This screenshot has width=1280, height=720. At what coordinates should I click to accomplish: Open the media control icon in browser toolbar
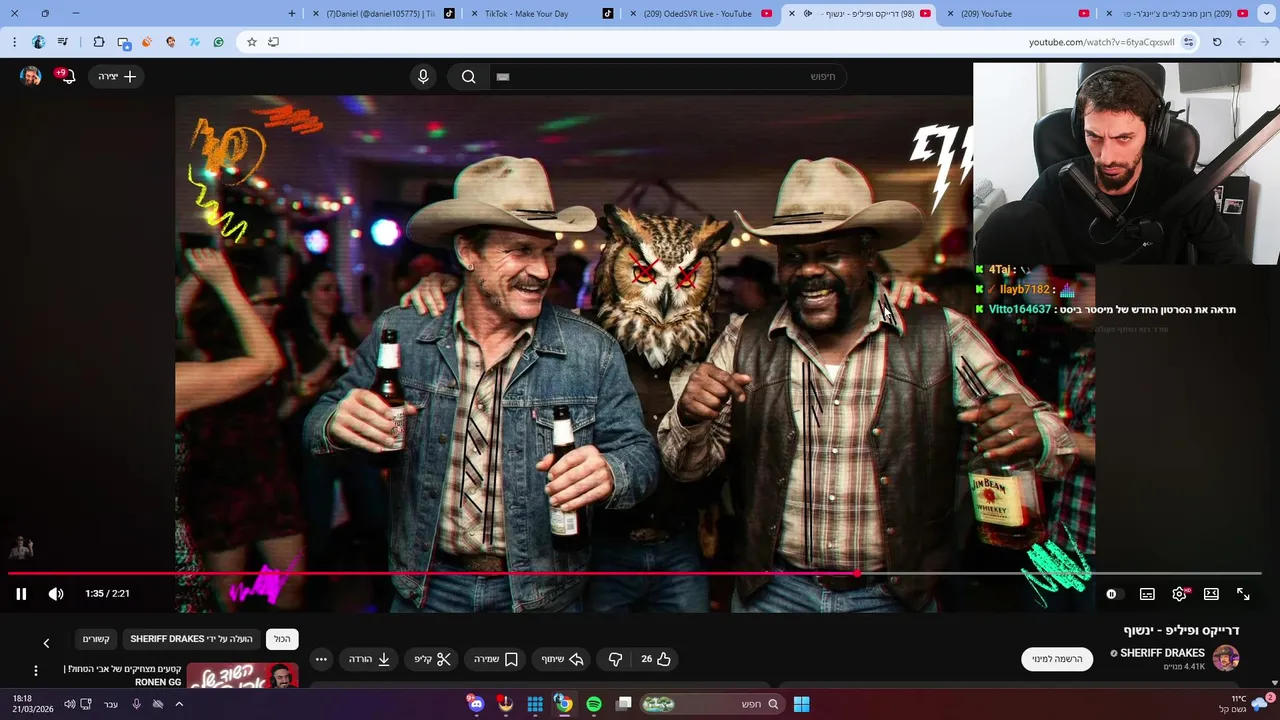(x=62, y=42)
